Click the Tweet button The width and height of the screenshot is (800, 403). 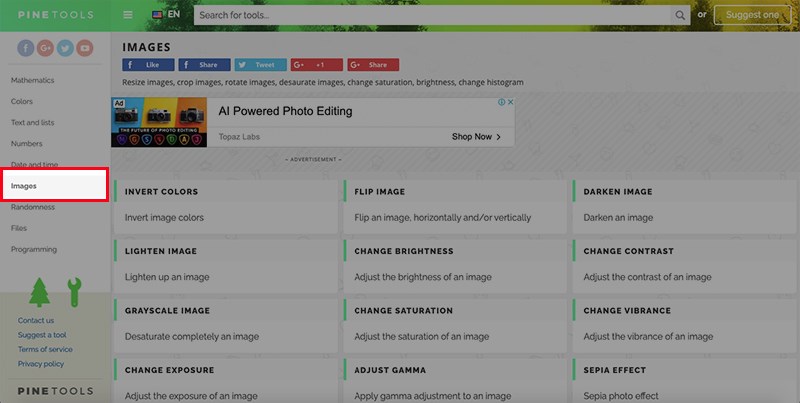click(x=261, y=65)
